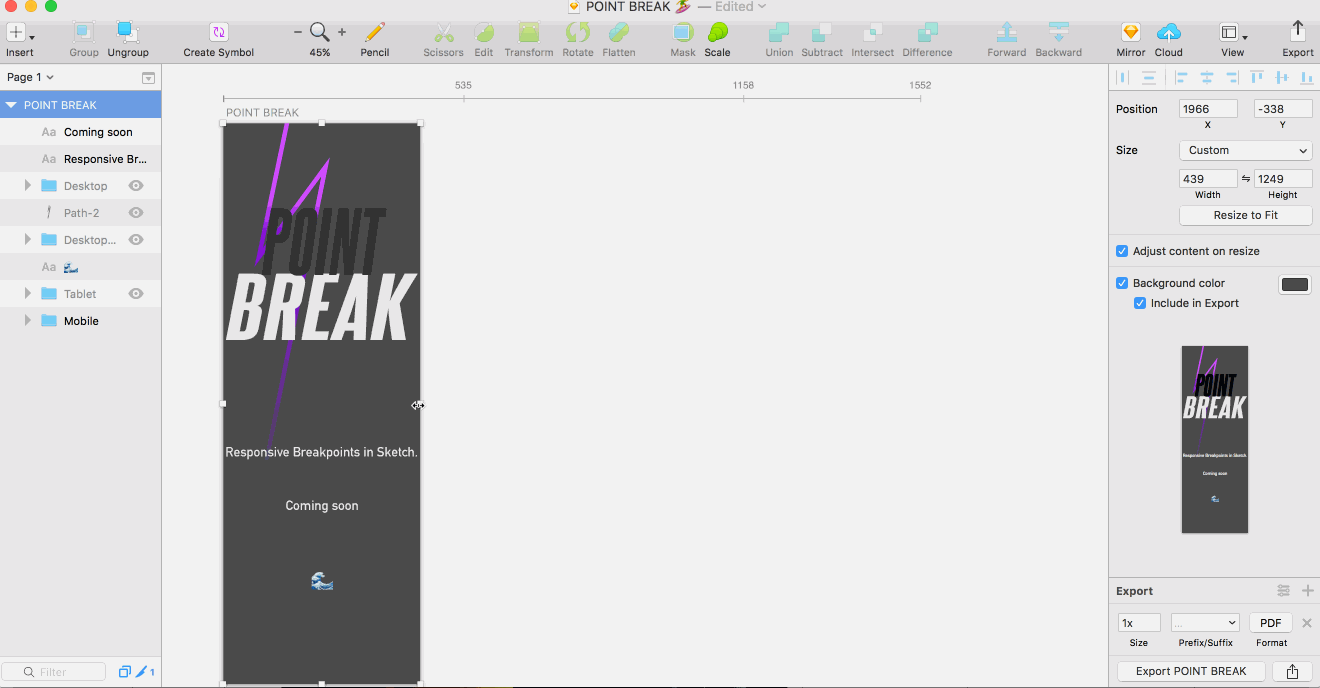Select the Coming soon text layer

click(x=80, y=132)
